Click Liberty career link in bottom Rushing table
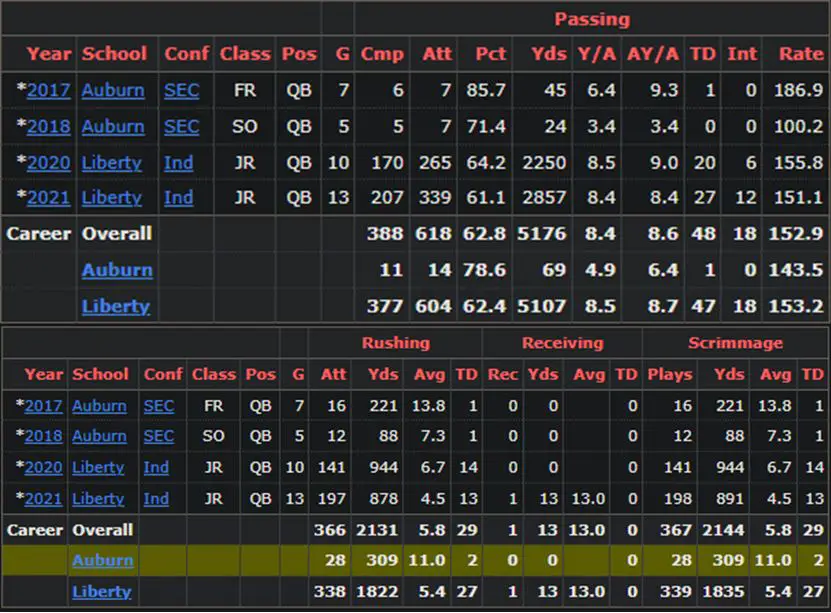 coord(101,591)
